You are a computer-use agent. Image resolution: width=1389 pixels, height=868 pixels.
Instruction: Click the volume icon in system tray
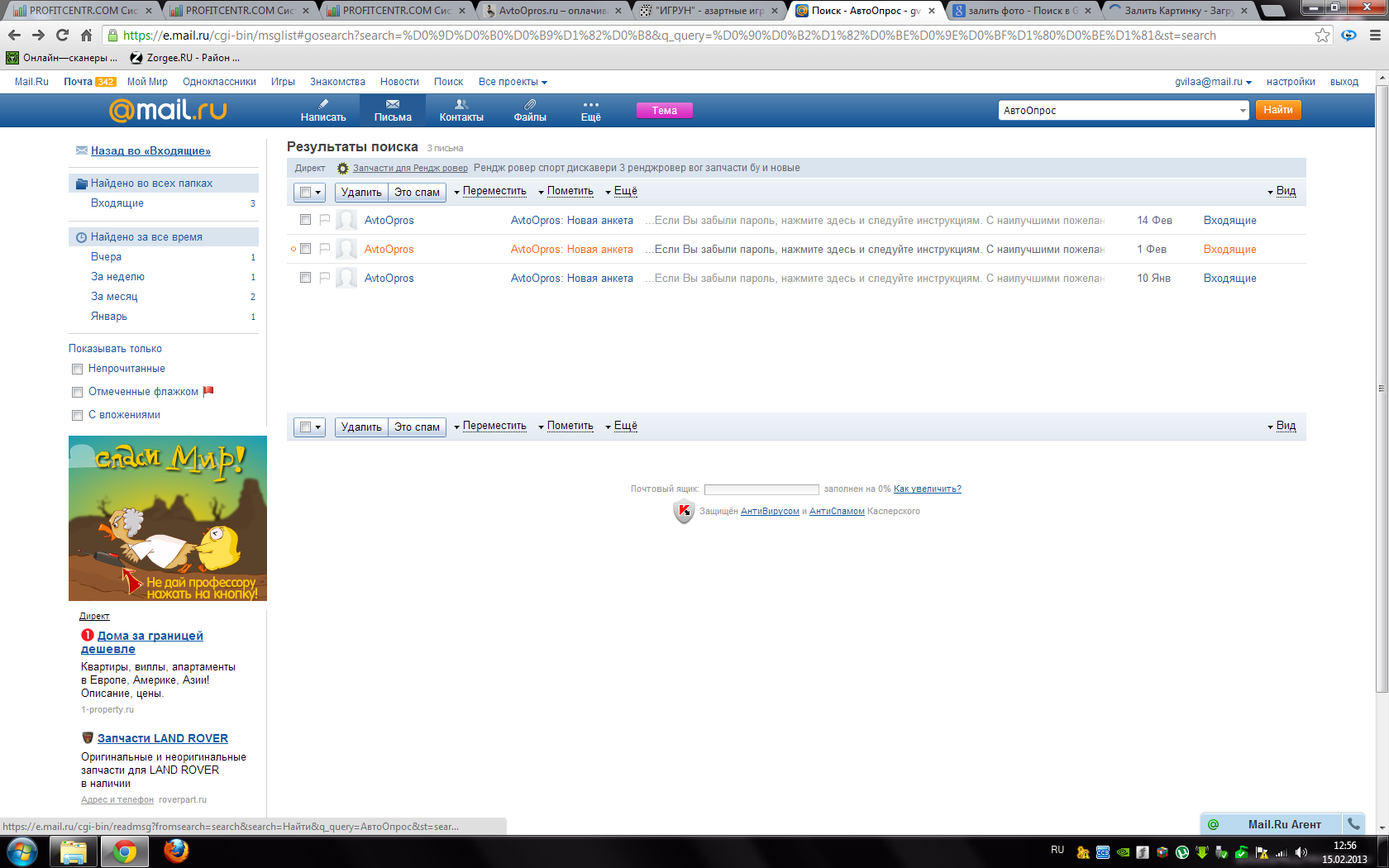pyautogui.click(x=1301, y=852)
